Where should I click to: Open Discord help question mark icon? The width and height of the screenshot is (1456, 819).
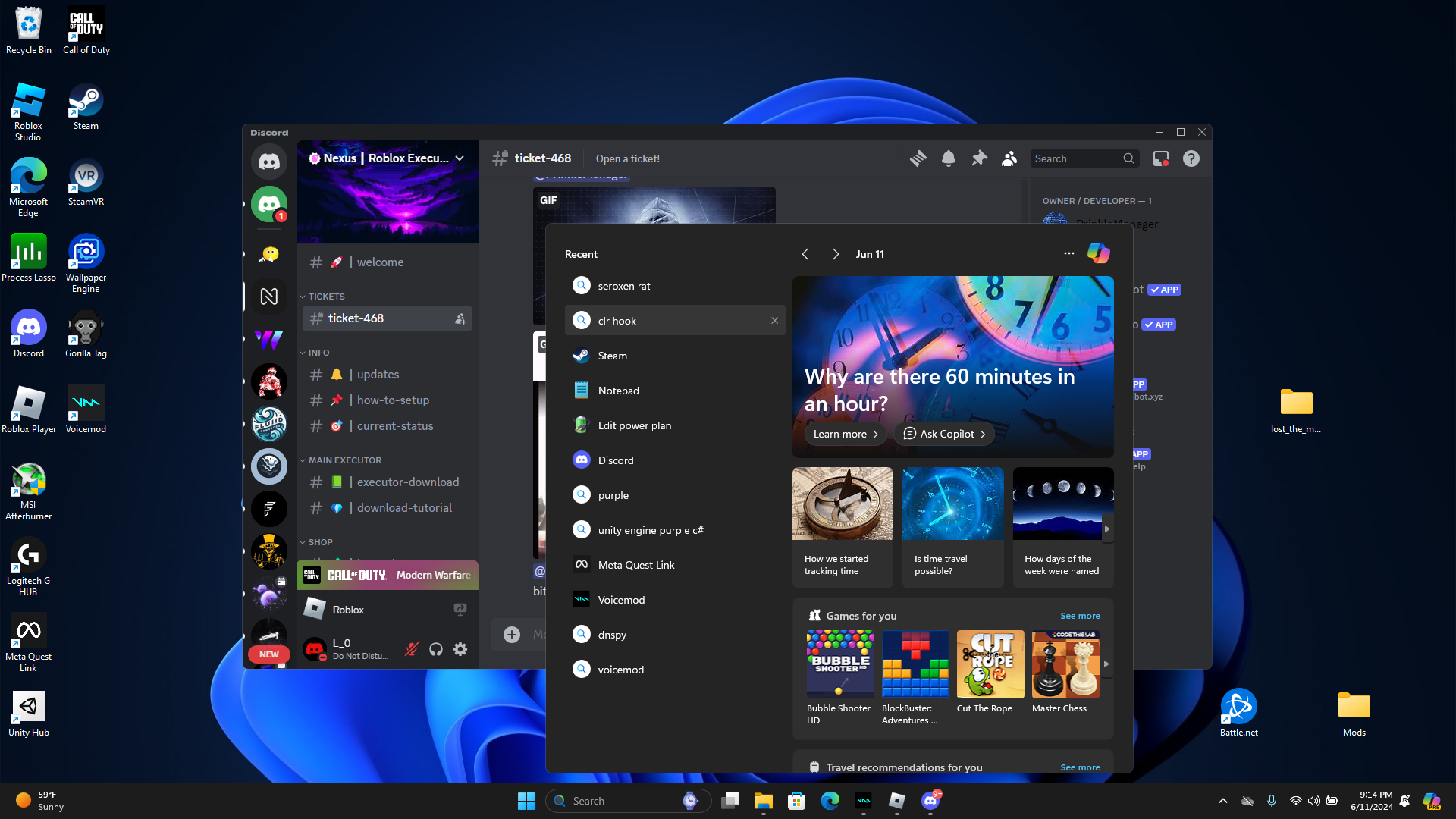(1191, 158)
